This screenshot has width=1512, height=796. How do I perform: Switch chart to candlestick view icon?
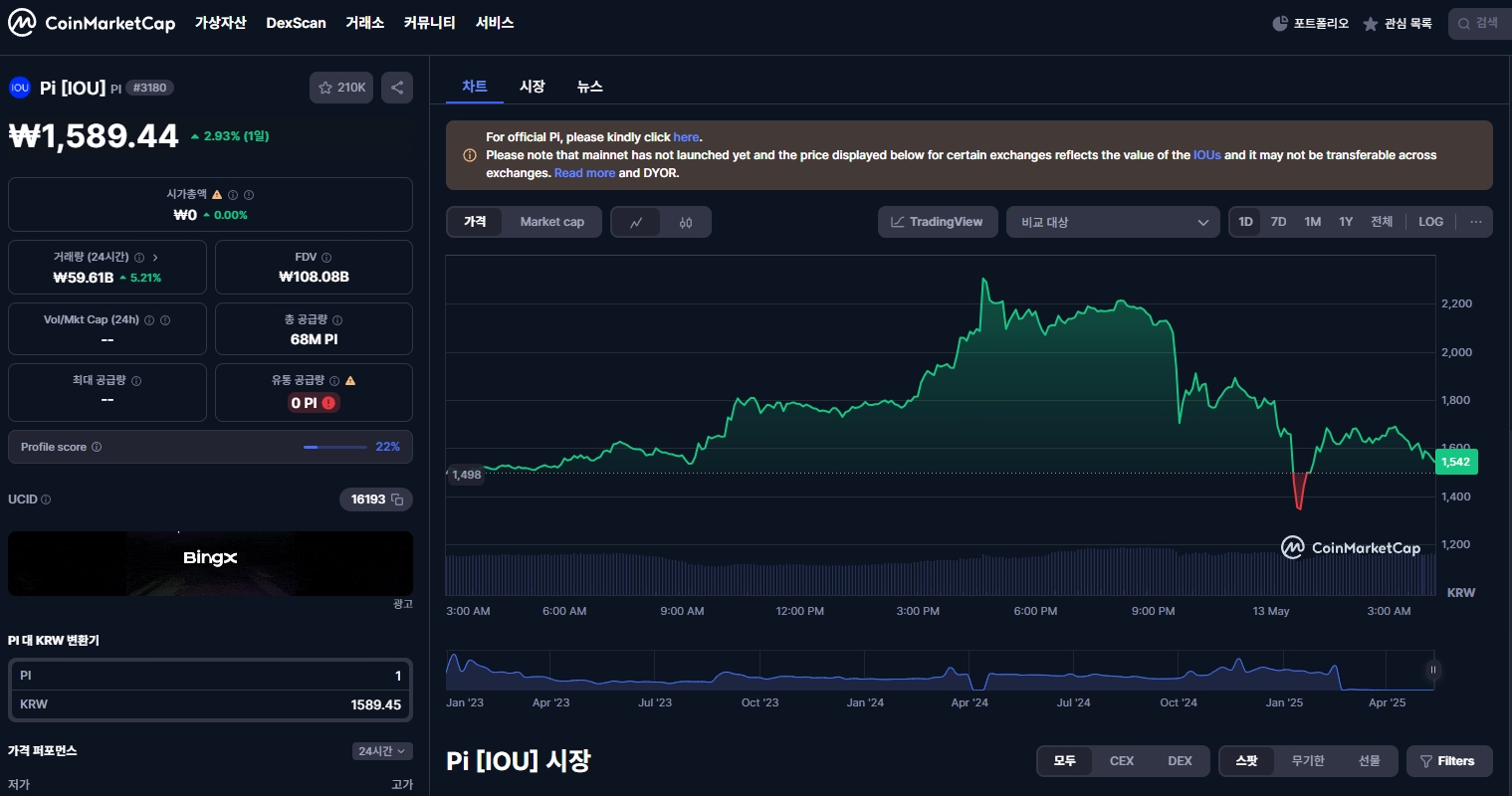686,222
